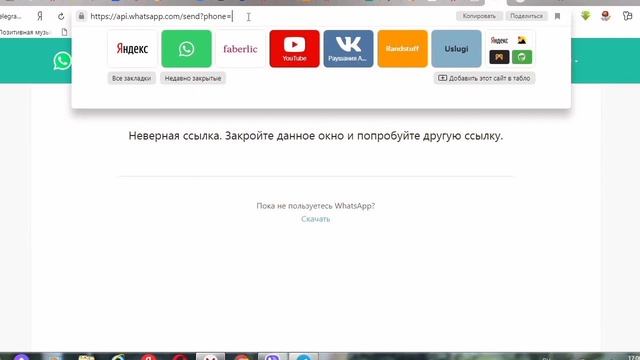Open the red YouTube tile
The image size is (640, 360).
click(x=294, y=49)
